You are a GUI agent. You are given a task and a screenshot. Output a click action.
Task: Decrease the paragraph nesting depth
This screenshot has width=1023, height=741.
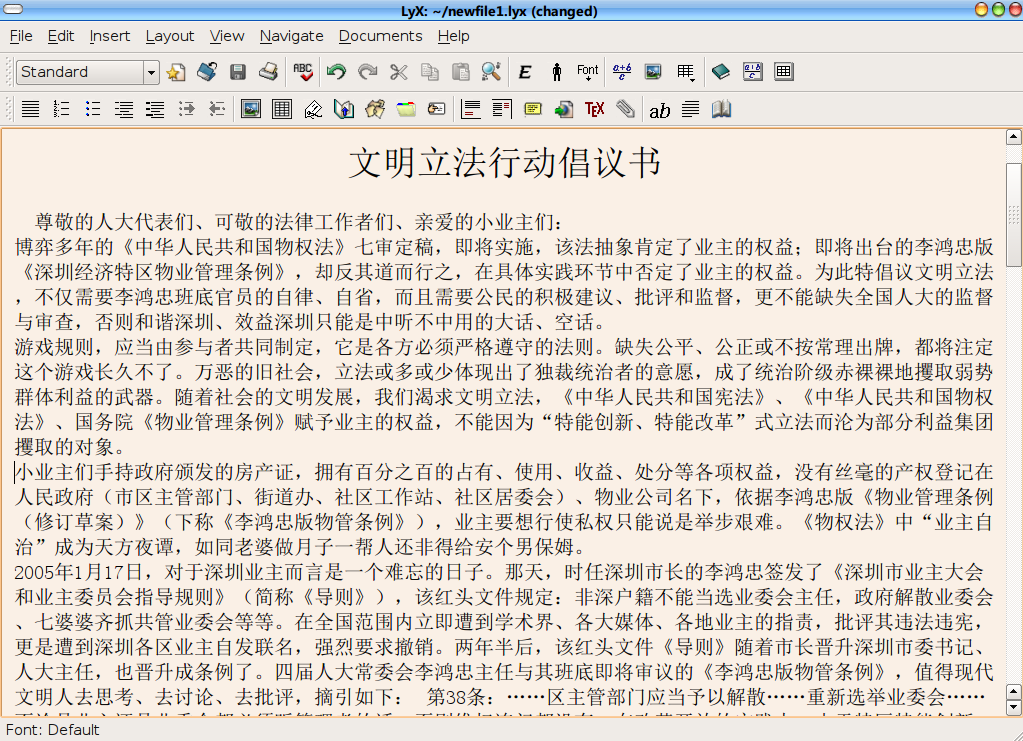click(217, 109)
